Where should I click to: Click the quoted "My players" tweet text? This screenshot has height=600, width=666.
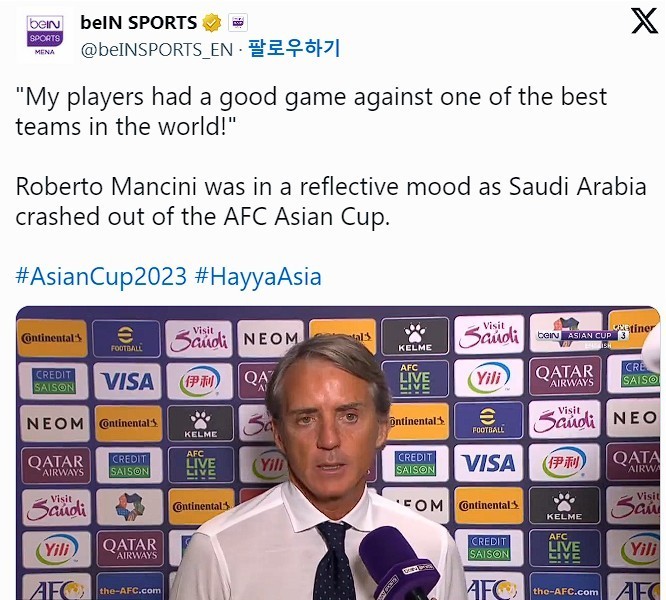coord(310,111)
